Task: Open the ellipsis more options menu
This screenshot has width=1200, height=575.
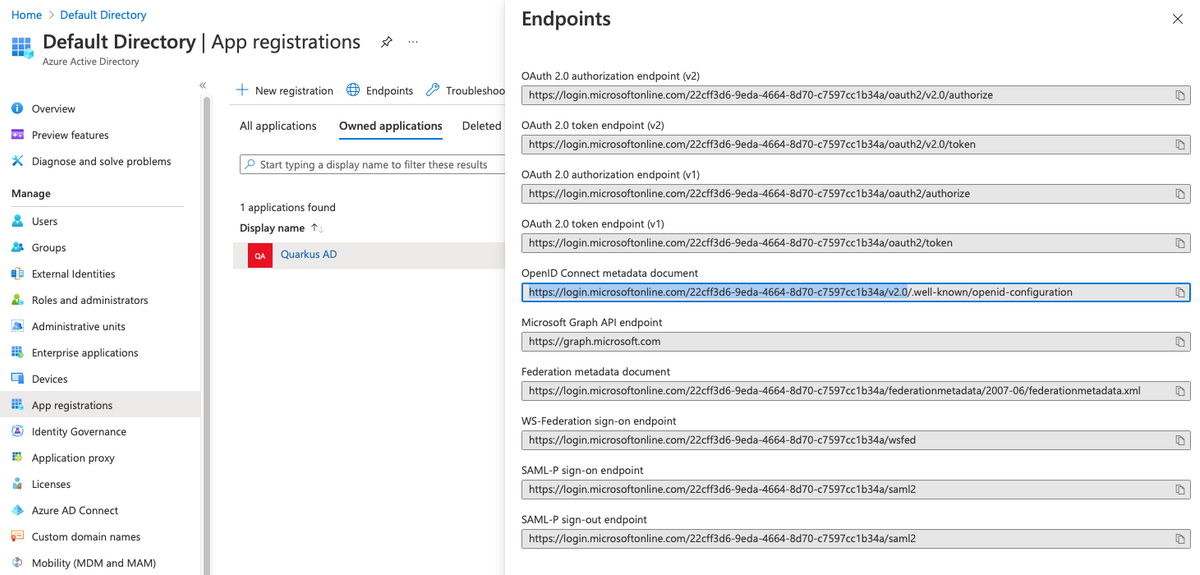Action: click(413, 42)
